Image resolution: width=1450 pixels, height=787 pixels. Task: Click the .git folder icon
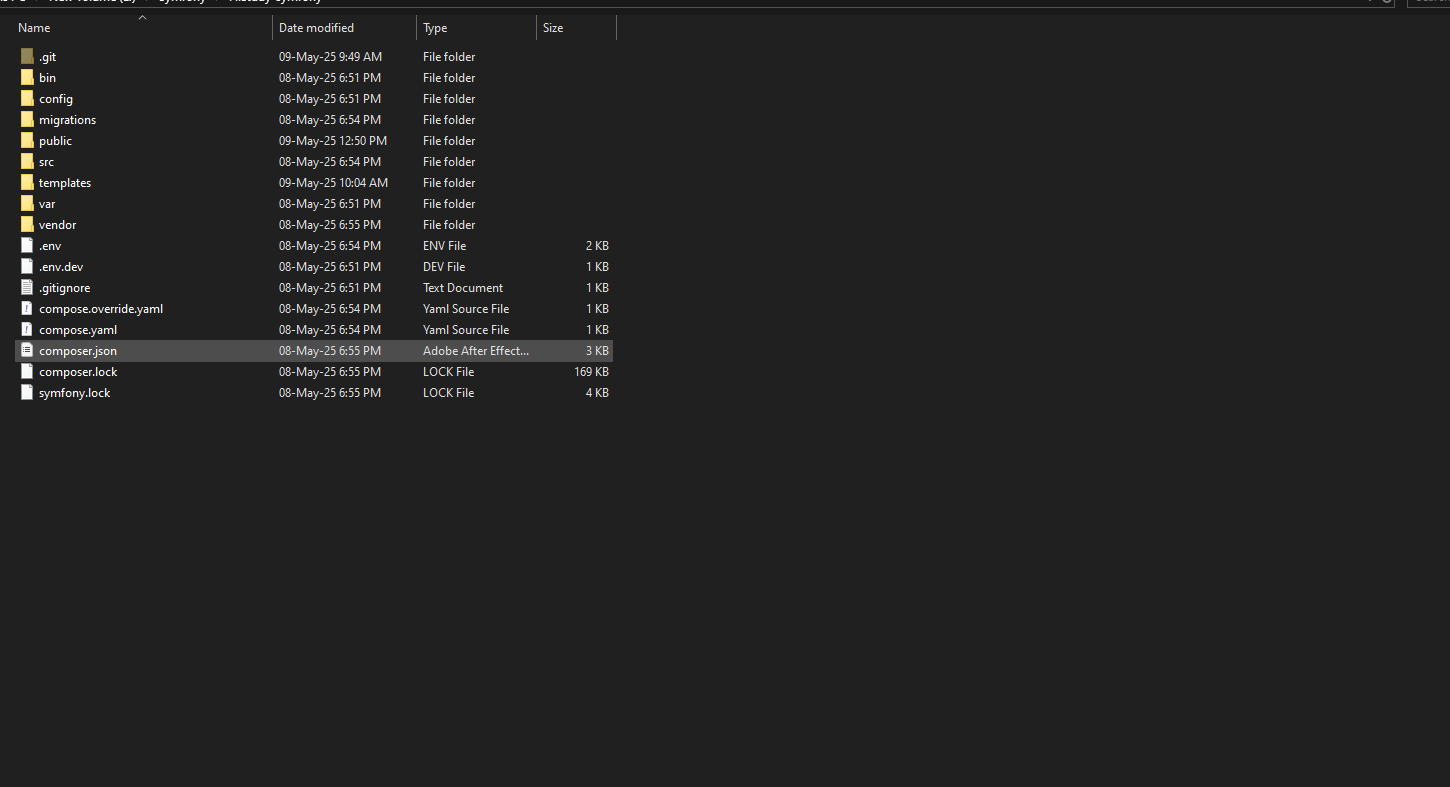click(x=27, y=57)
